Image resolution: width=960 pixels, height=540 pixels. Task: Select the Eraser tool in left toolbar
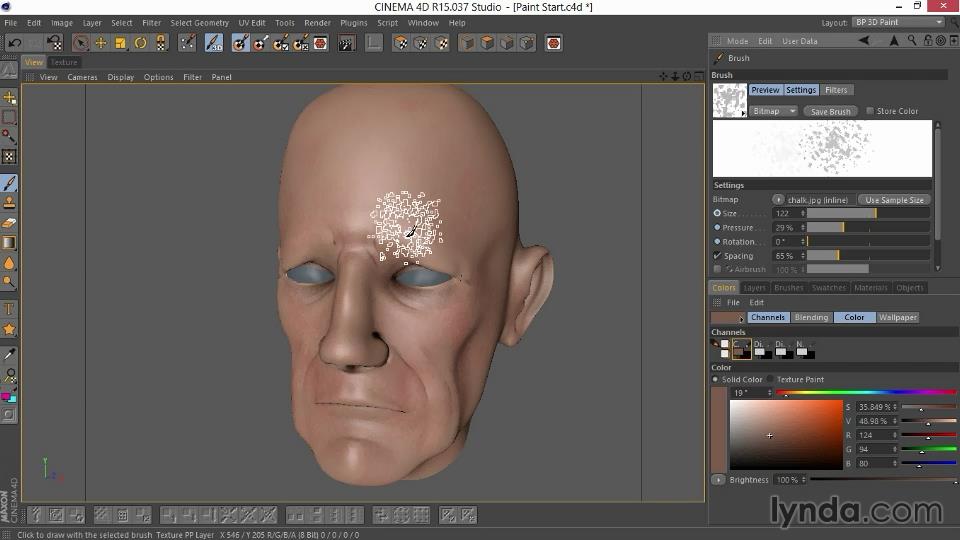tap(10, 223)
